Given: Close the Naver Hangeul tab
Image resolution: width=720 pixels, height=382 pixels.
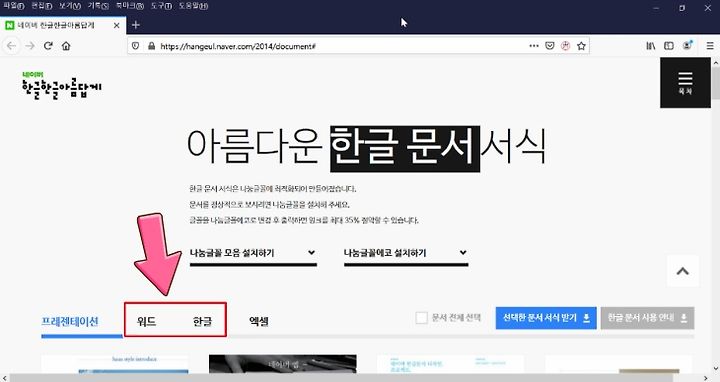Looking at the screenshot, I should coord(117,25).
